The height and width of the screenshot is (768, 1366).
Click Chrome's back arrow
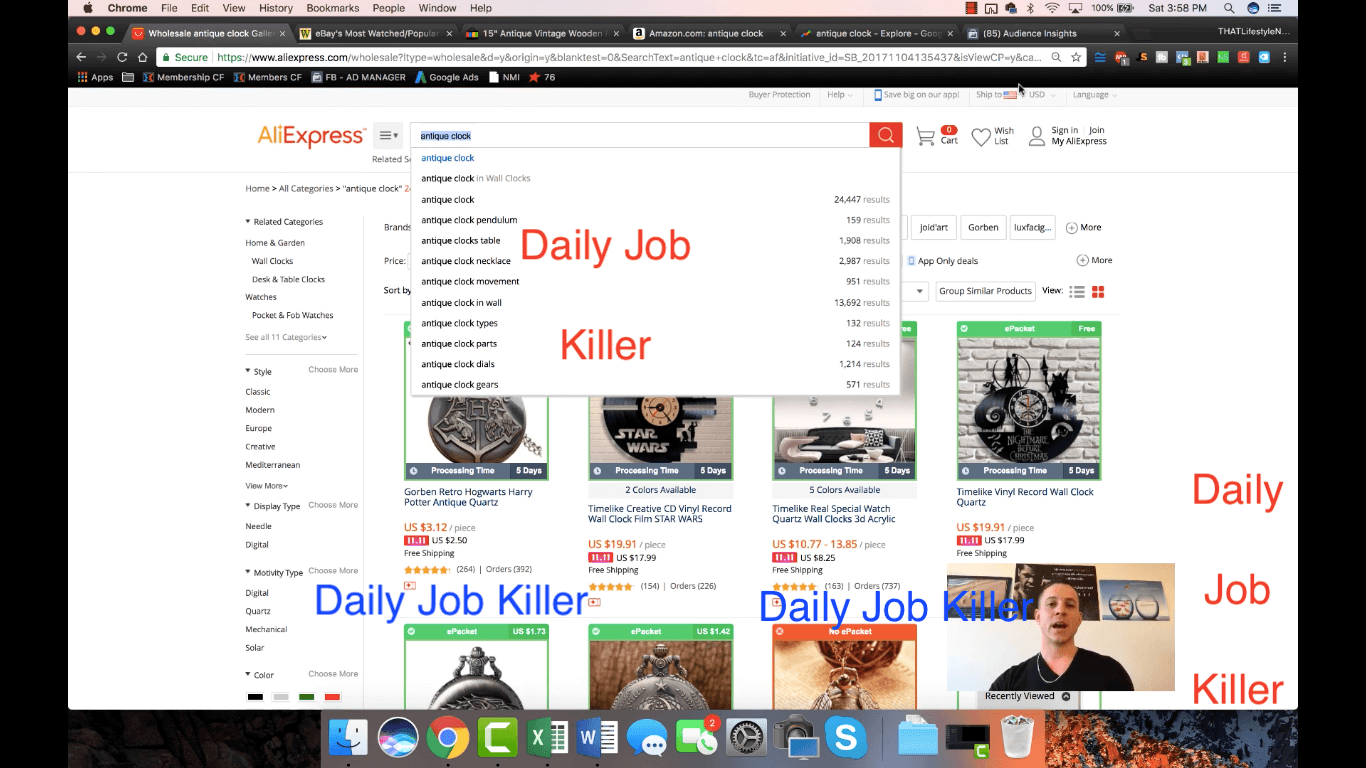81,57
